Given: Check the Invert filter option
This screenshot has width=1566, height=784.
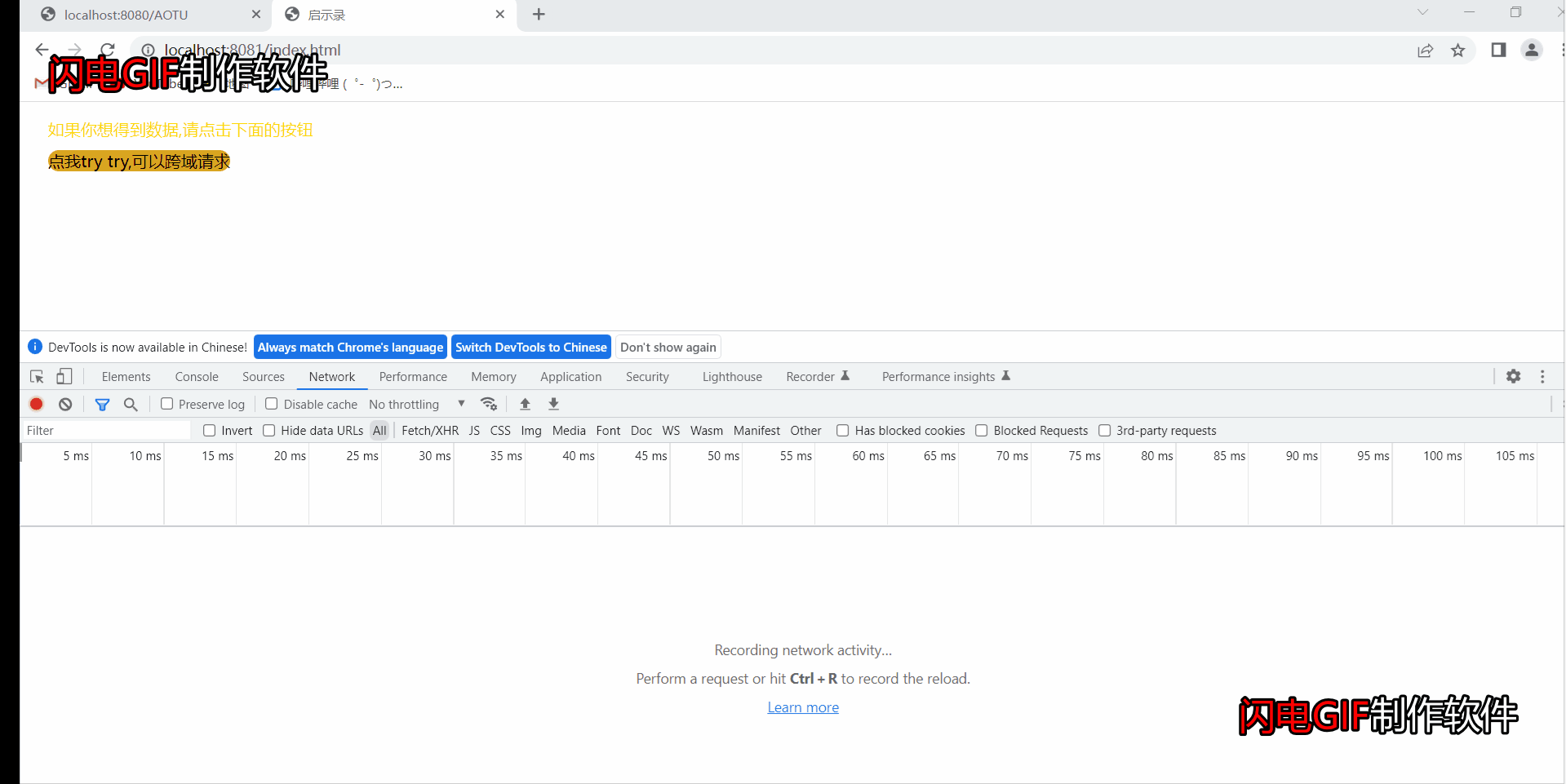Looking at the screenshot, I should click(210, 430).
